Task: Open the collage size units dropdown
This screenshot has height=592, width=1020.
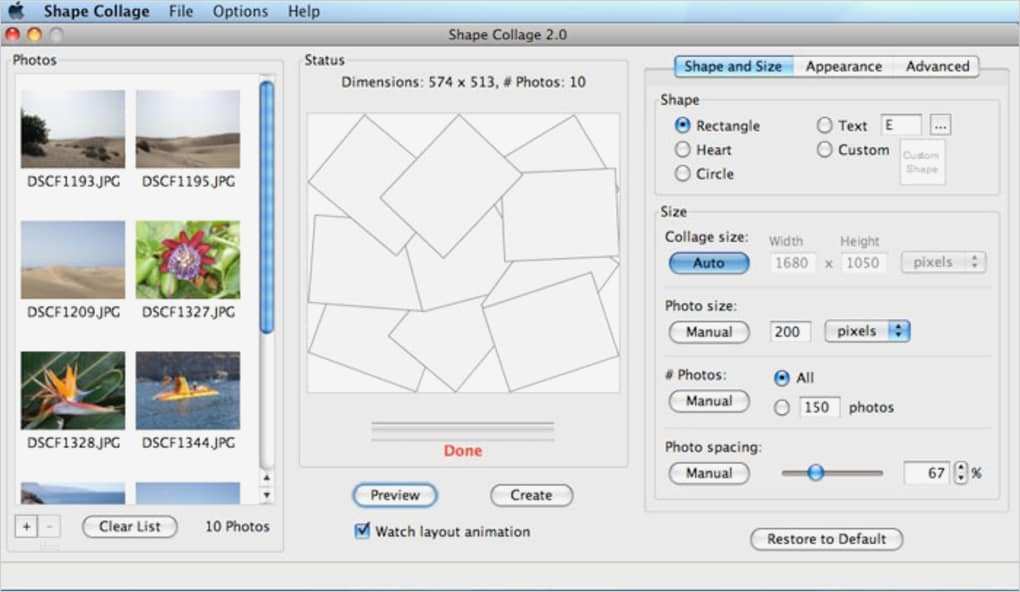Action: click(941, 261)
